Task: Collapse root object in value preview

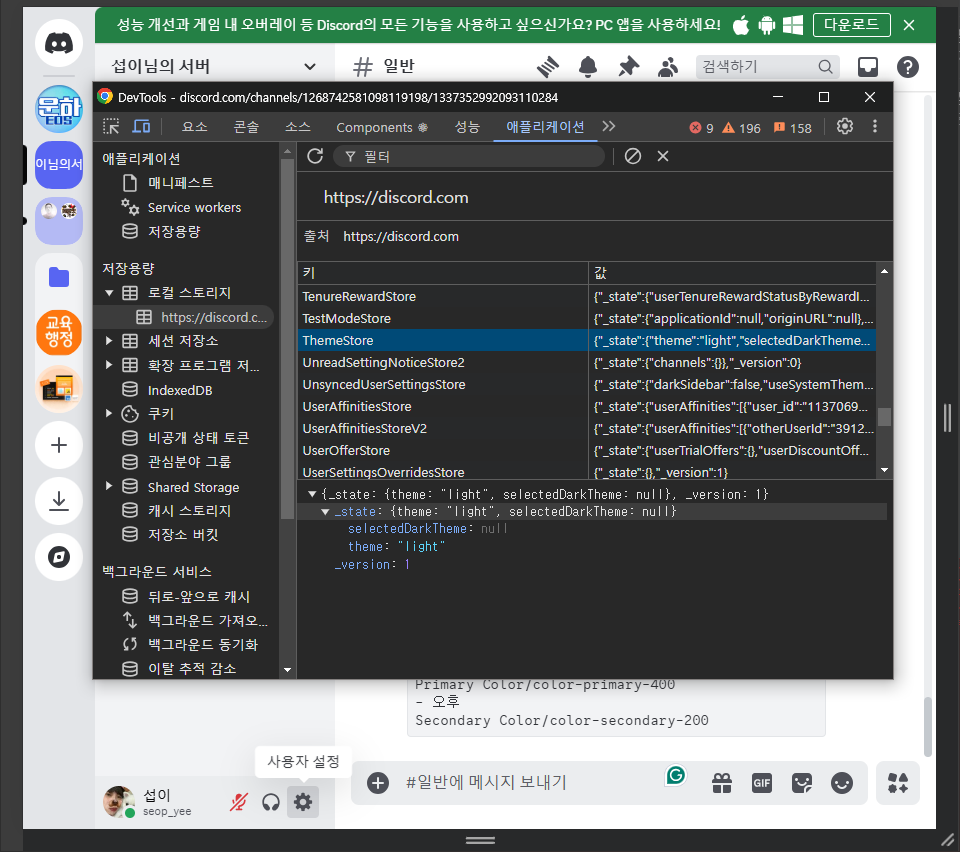Action: (312, 494)
